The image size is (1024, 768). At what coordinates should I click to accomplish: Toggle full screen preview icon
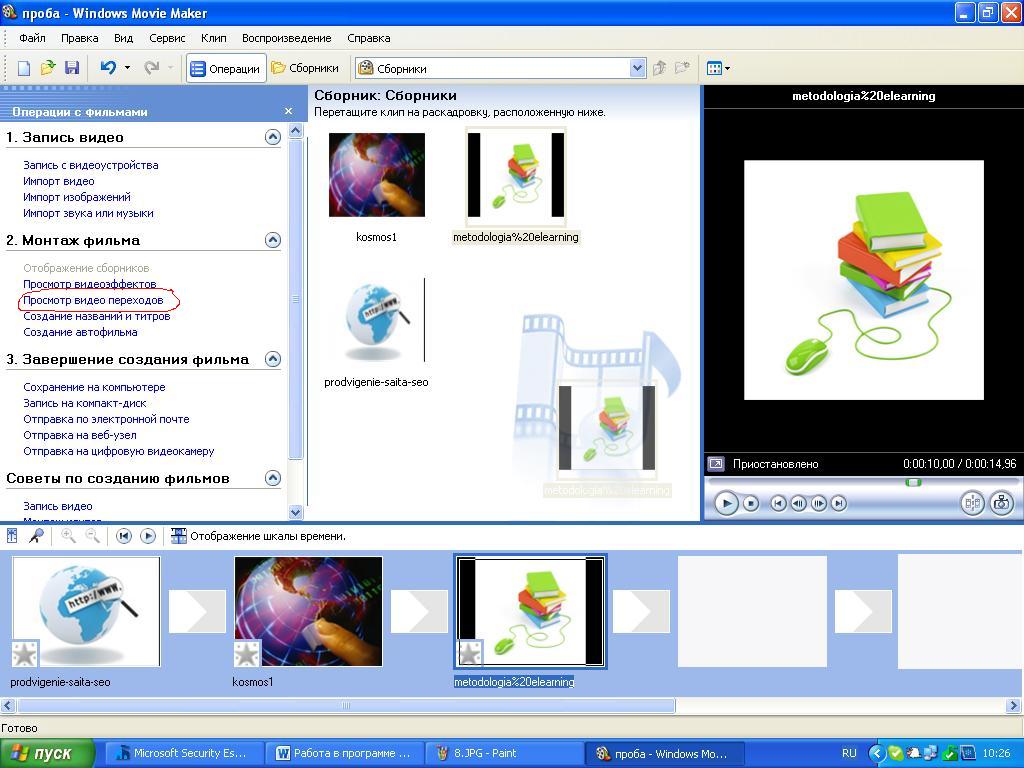[716, 464]
